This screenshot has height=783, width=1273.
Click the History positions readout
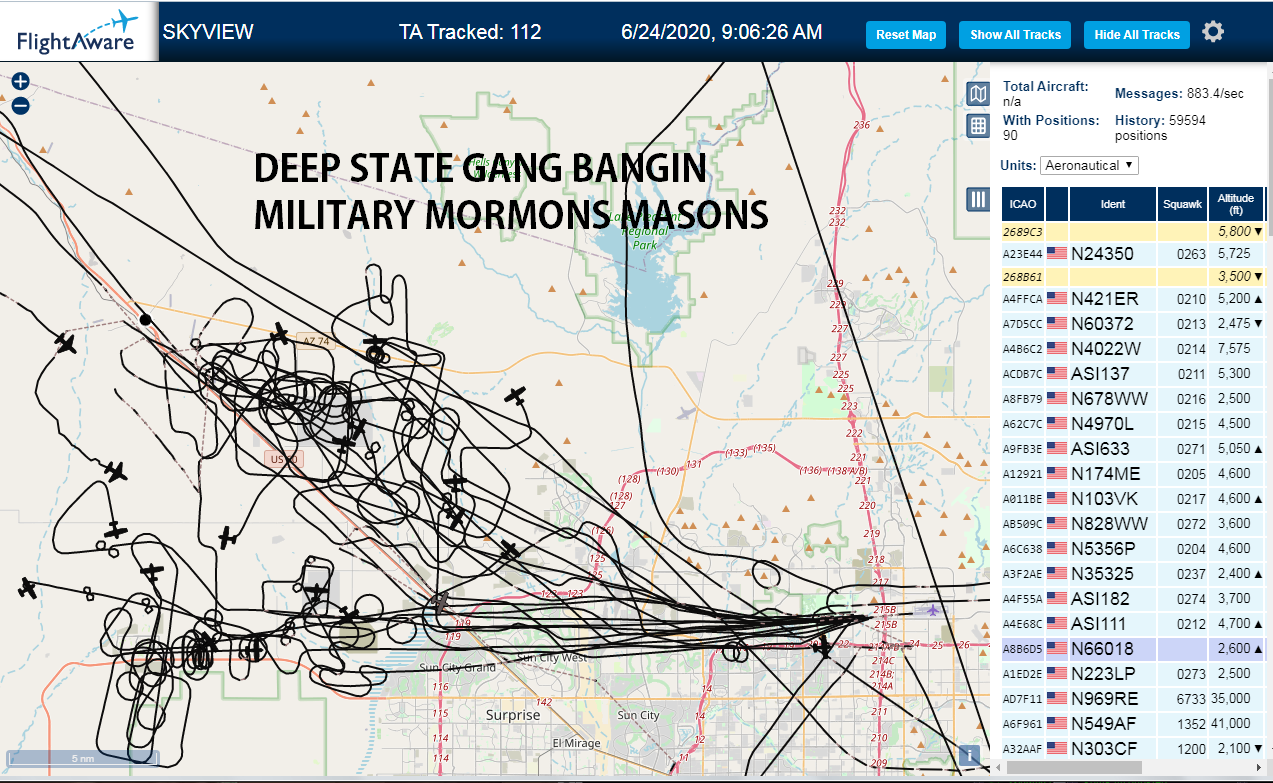(1160, 127)
